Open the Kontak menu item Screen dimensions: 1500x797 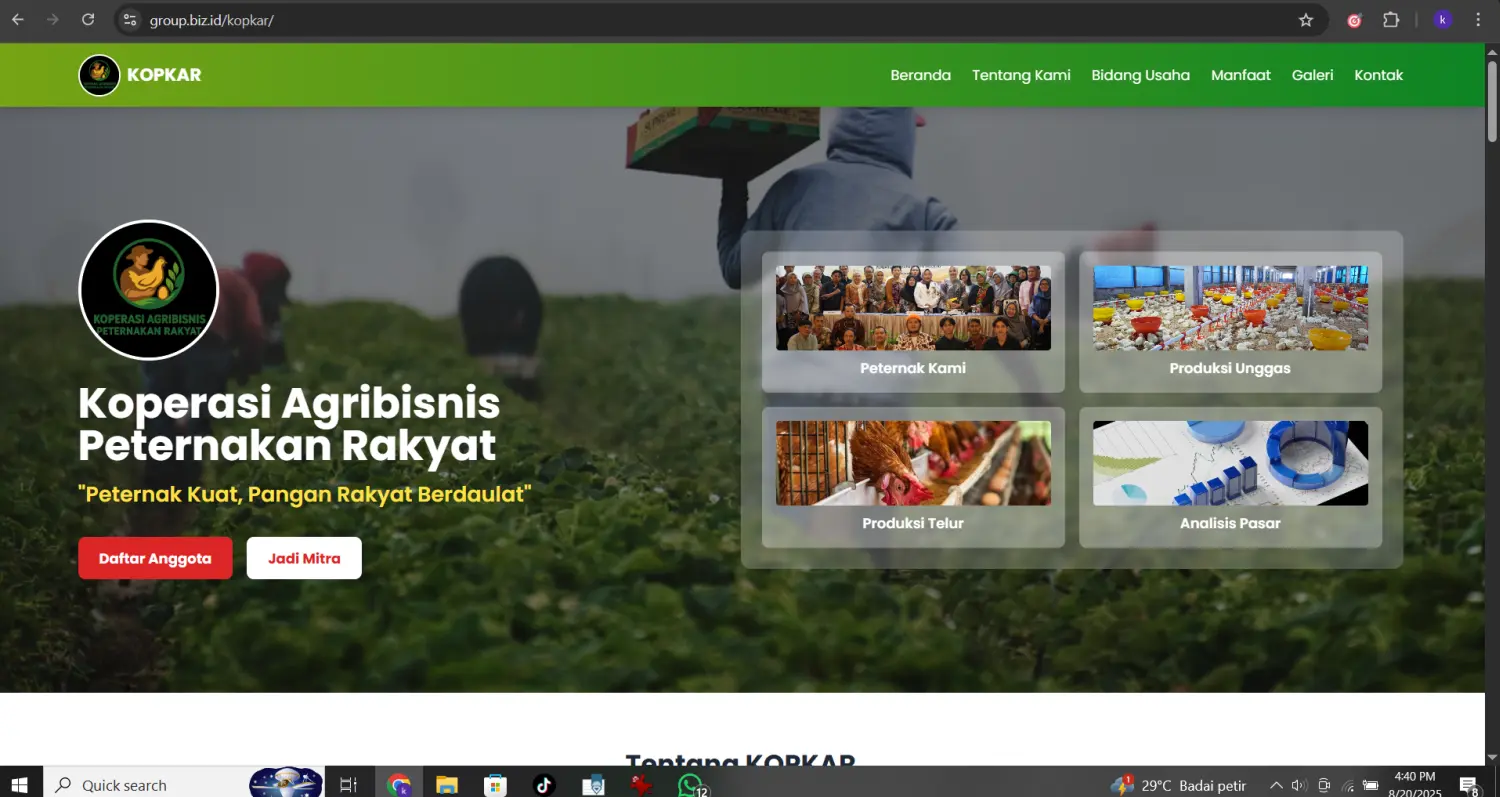1378,74
